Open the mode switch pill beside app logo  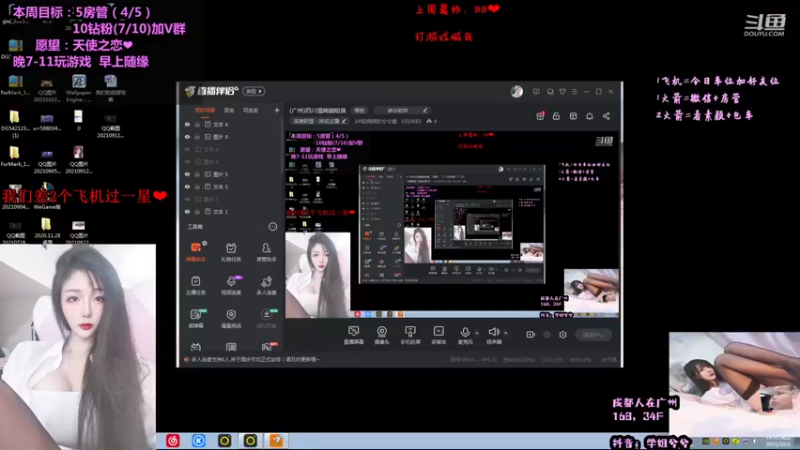pos(254,91)
